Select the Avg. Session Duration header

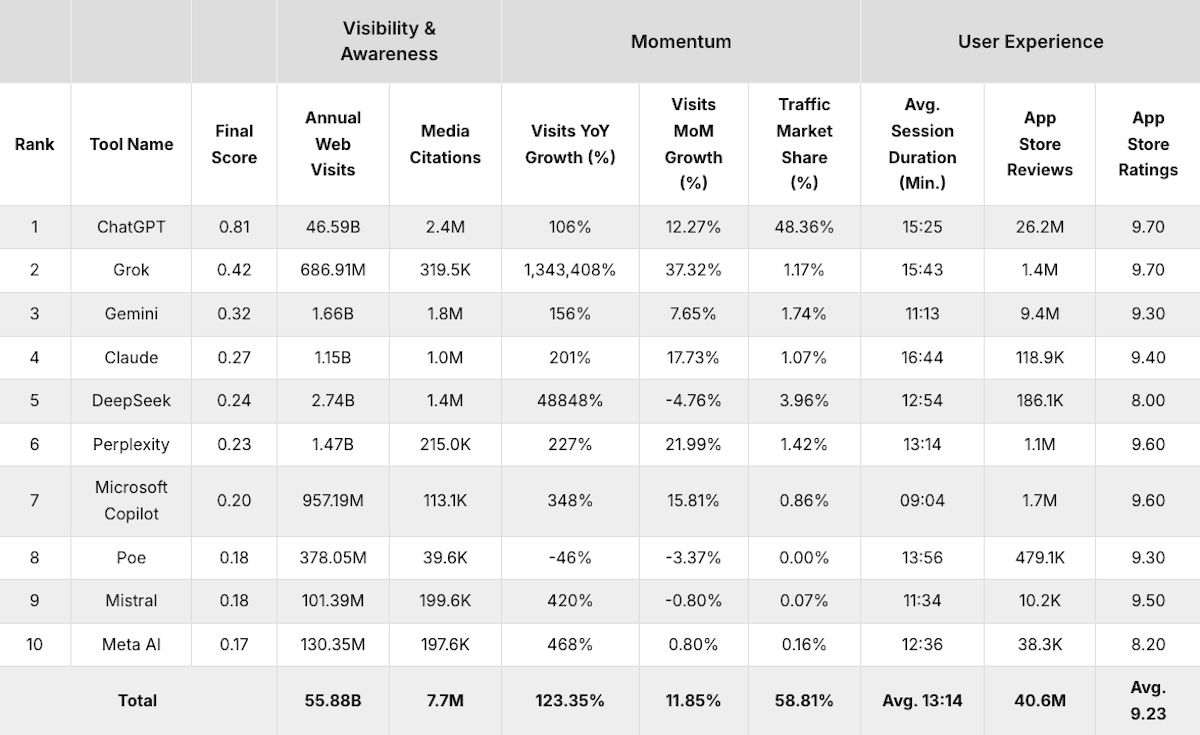(x=922, y=144)
